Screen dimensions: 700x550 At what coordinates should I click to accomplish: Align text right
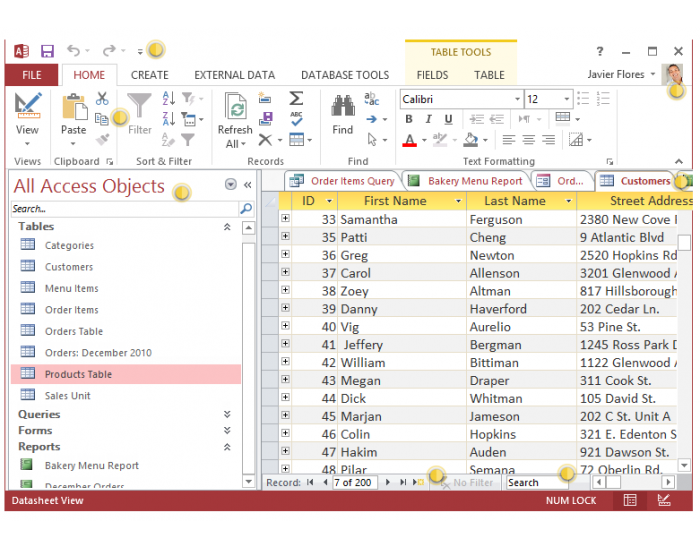[x=548, y=140]
